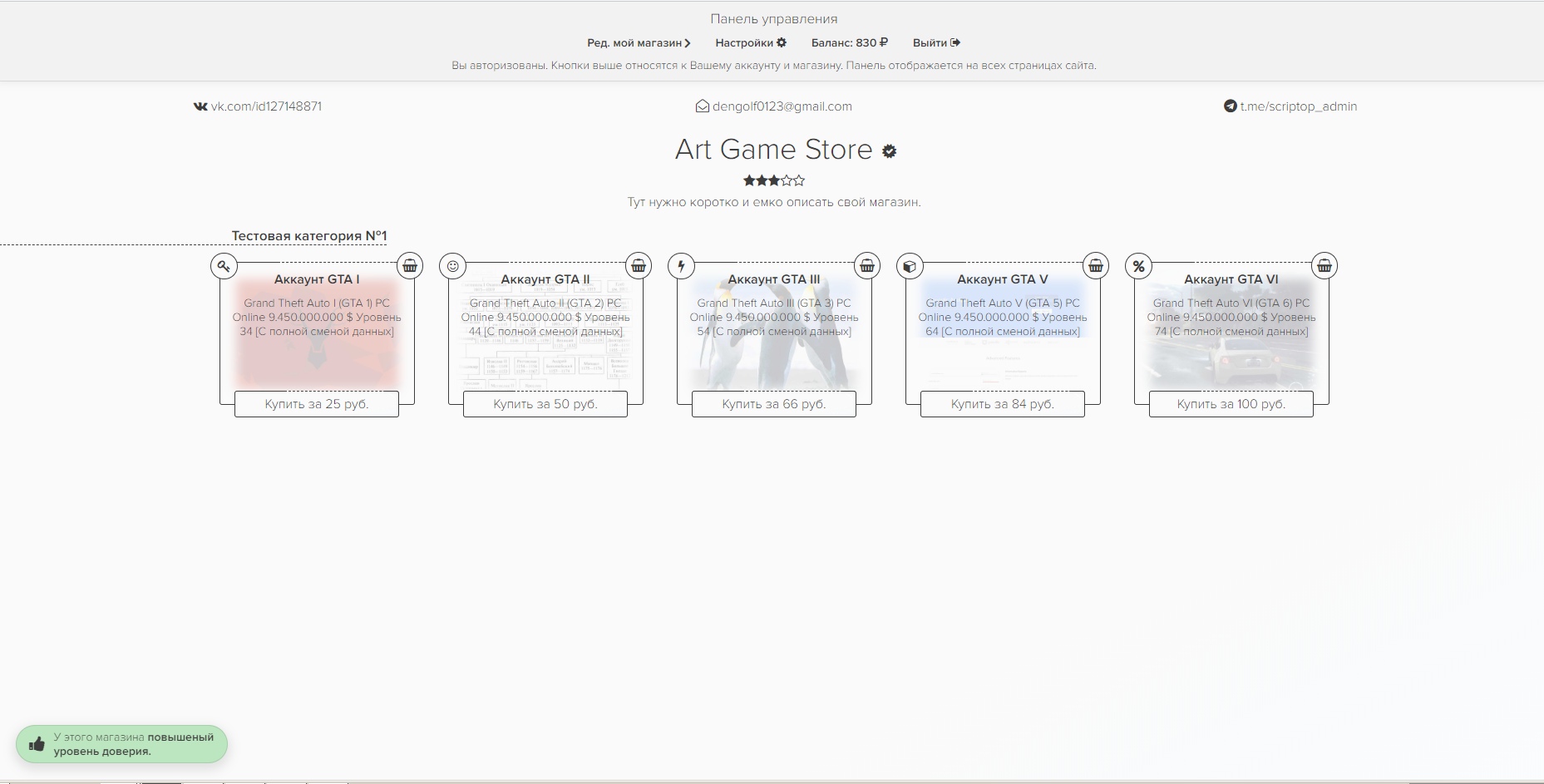Click basket icon on Аккаунт GTA I card

[410, 266]
